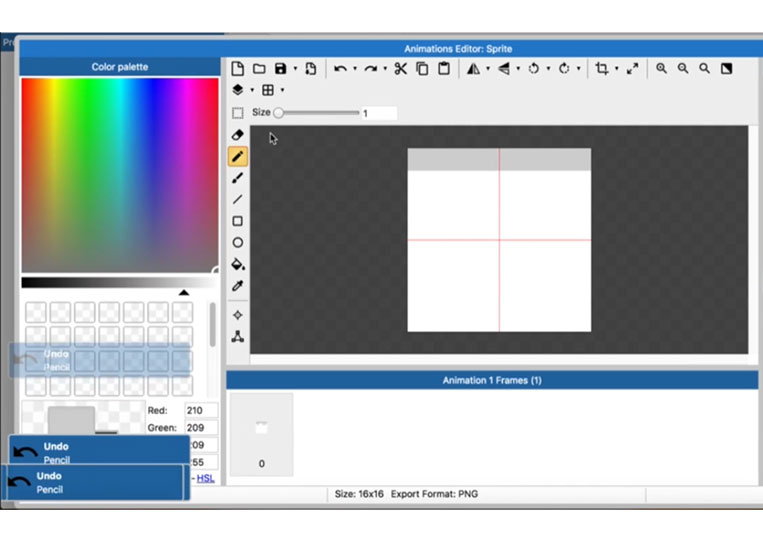Image resolution: width=763 pixels, height=541 pixels.
Task: Open the Undo history dropdown arrow
Action: coord(355,69)
